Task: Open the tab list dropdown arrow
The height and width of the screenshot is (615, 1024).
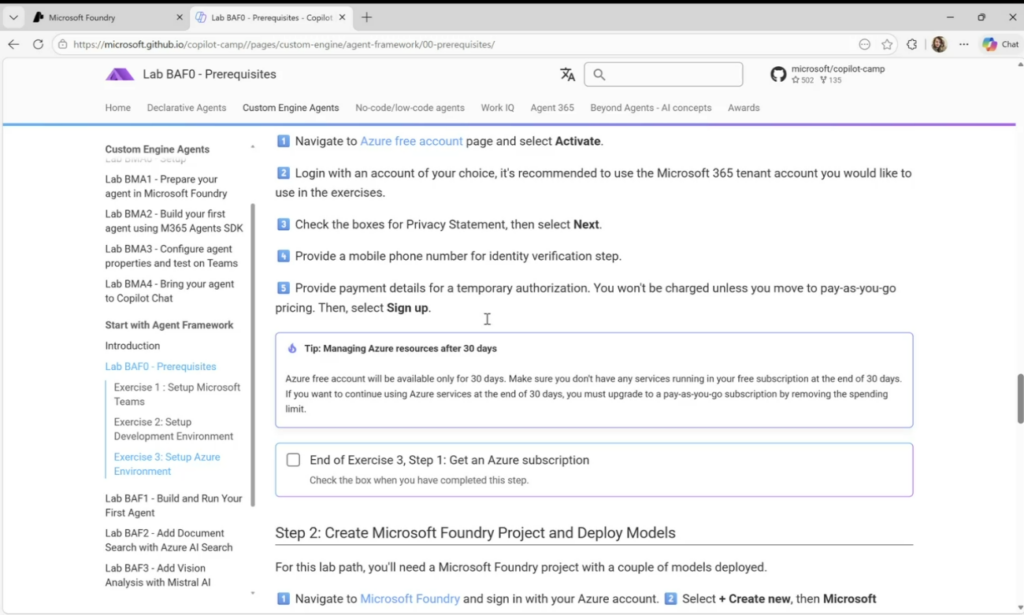Action: (14, 17)
